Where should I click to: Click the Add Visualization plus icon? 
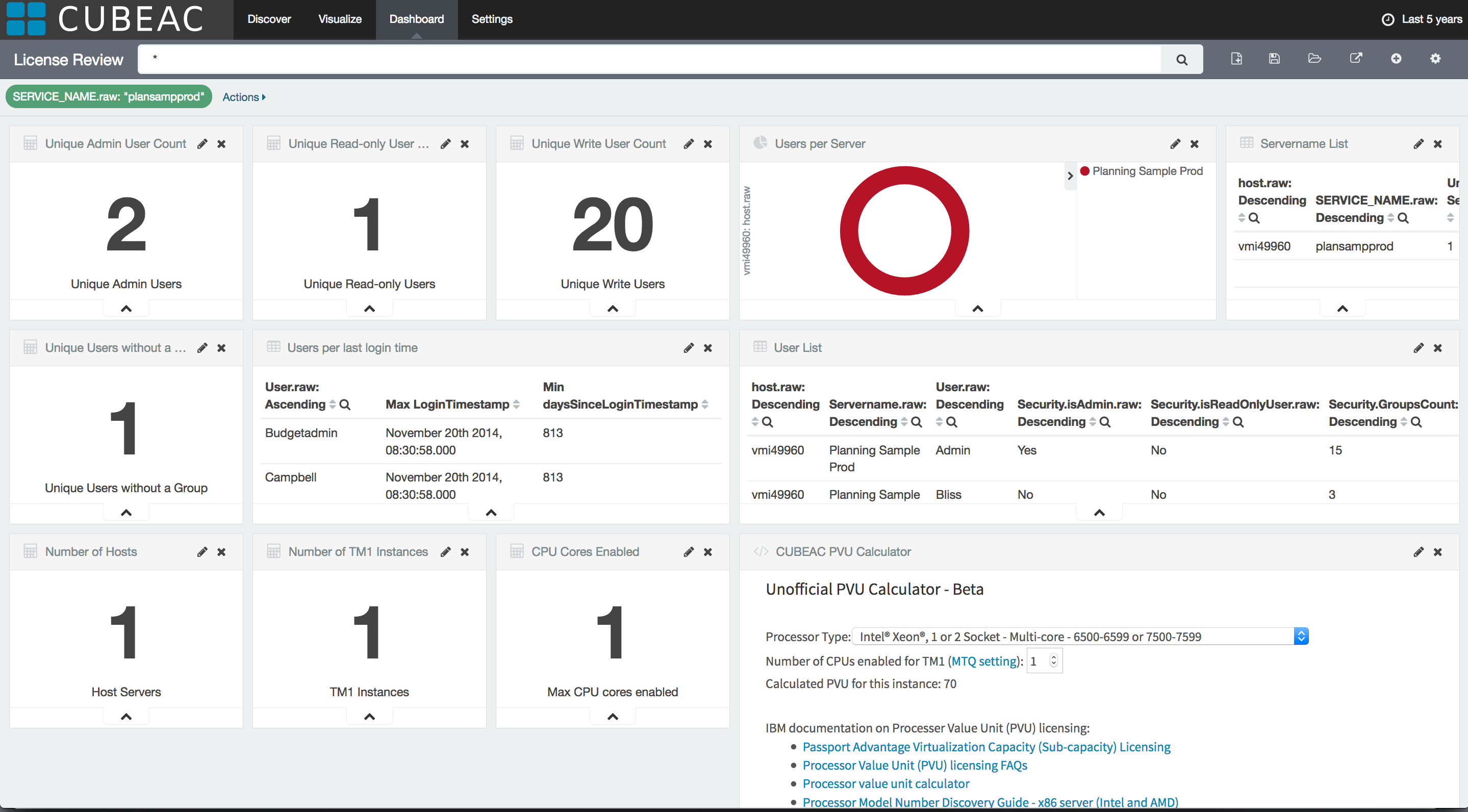click(x=1396, y=59)
